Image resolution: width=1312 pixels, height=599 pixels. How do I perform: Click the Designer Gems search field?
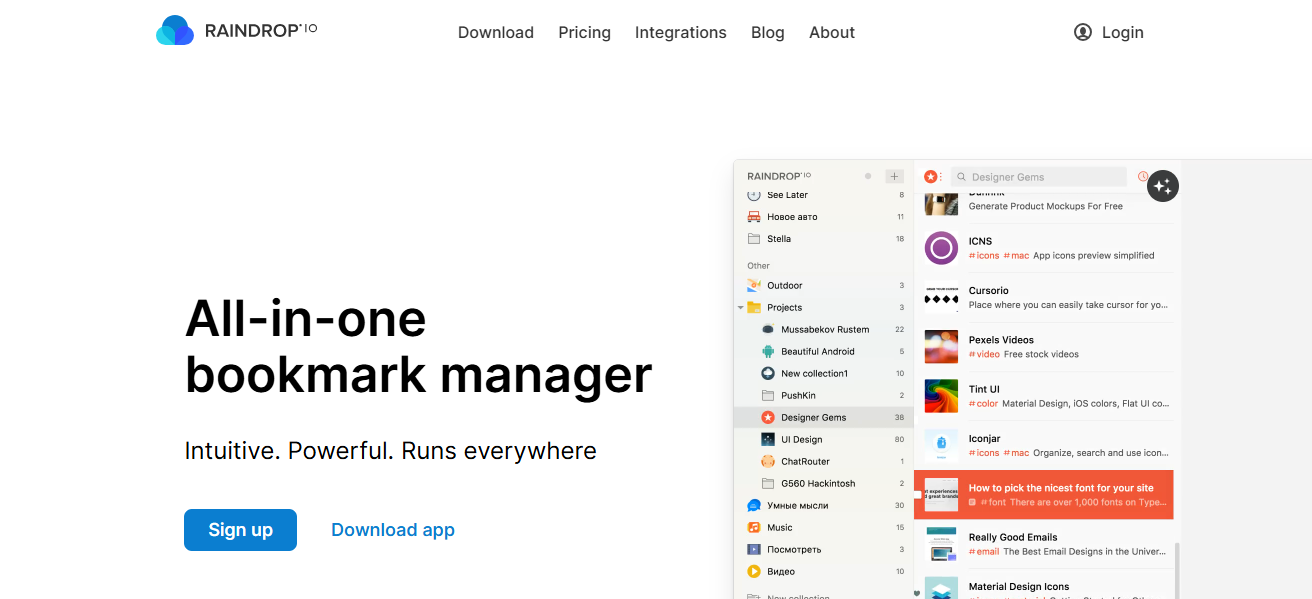[x=1038, y=177]
